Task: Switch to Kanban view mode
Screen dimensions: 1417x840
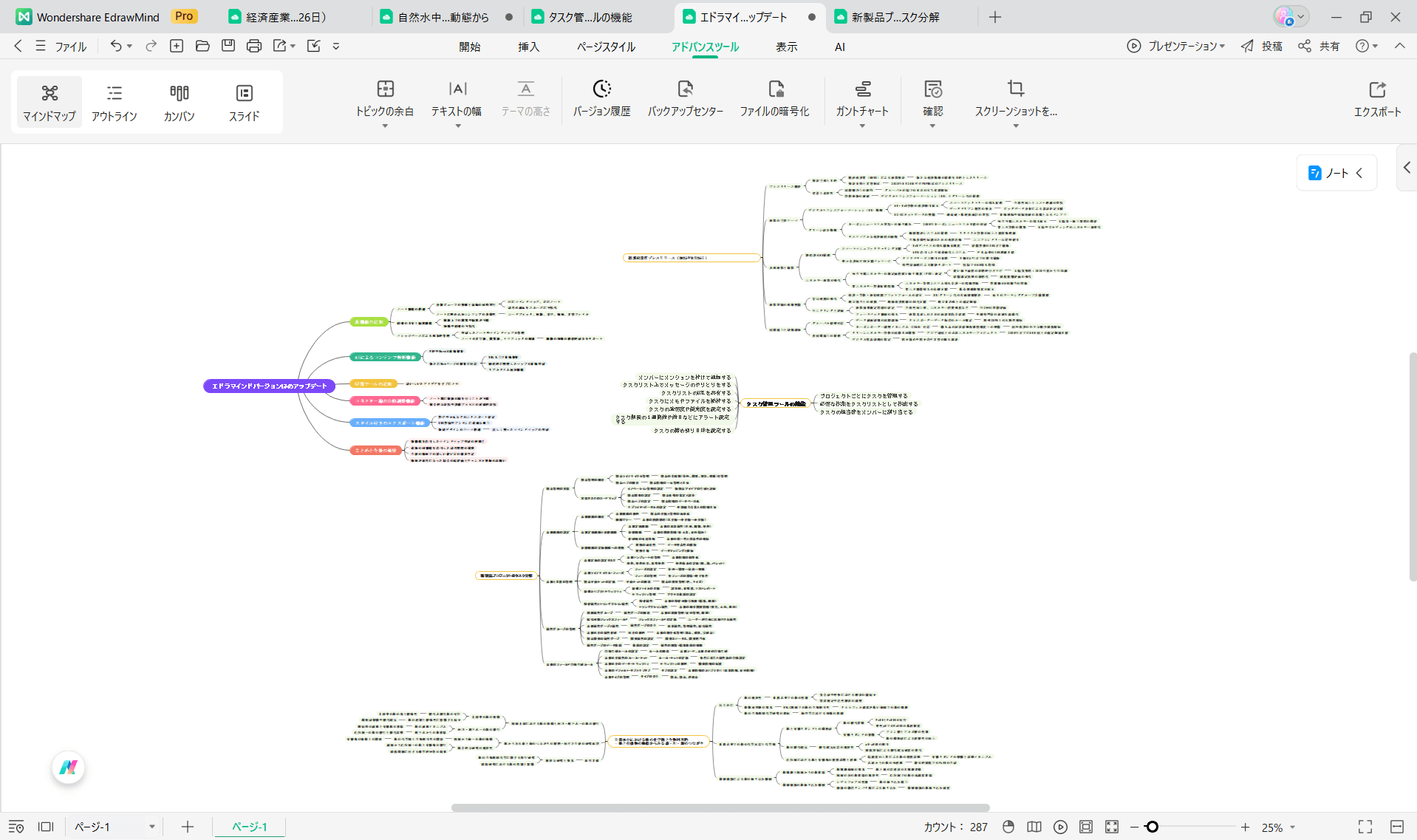Action: tap(179, 102)
